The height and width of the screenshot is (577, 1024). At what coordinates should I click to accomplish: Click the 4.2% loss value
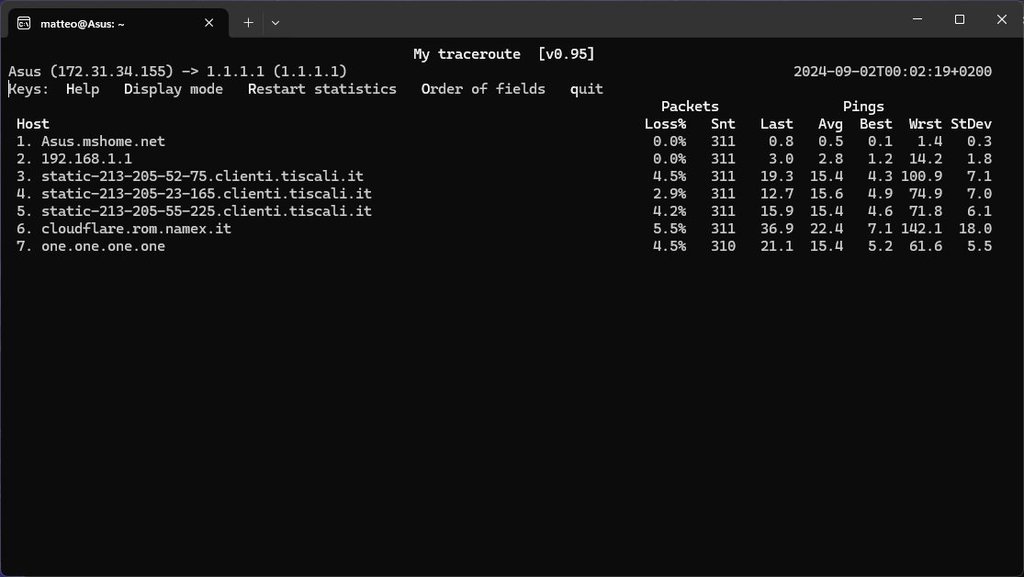coord(669,211)
